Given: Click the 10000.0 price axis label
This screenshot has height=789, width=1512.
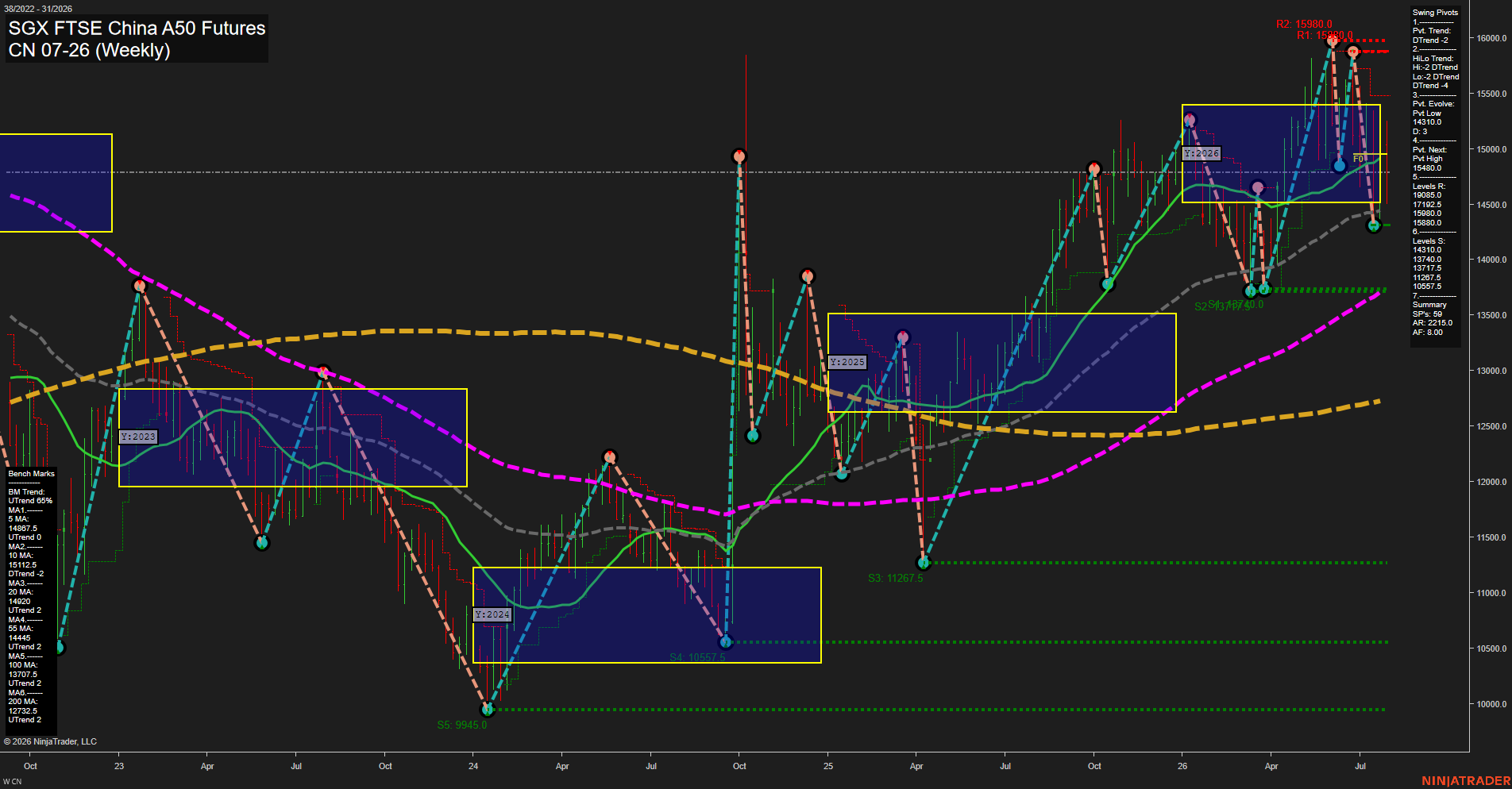Looking at the screenshot, I should point(1491,704).
